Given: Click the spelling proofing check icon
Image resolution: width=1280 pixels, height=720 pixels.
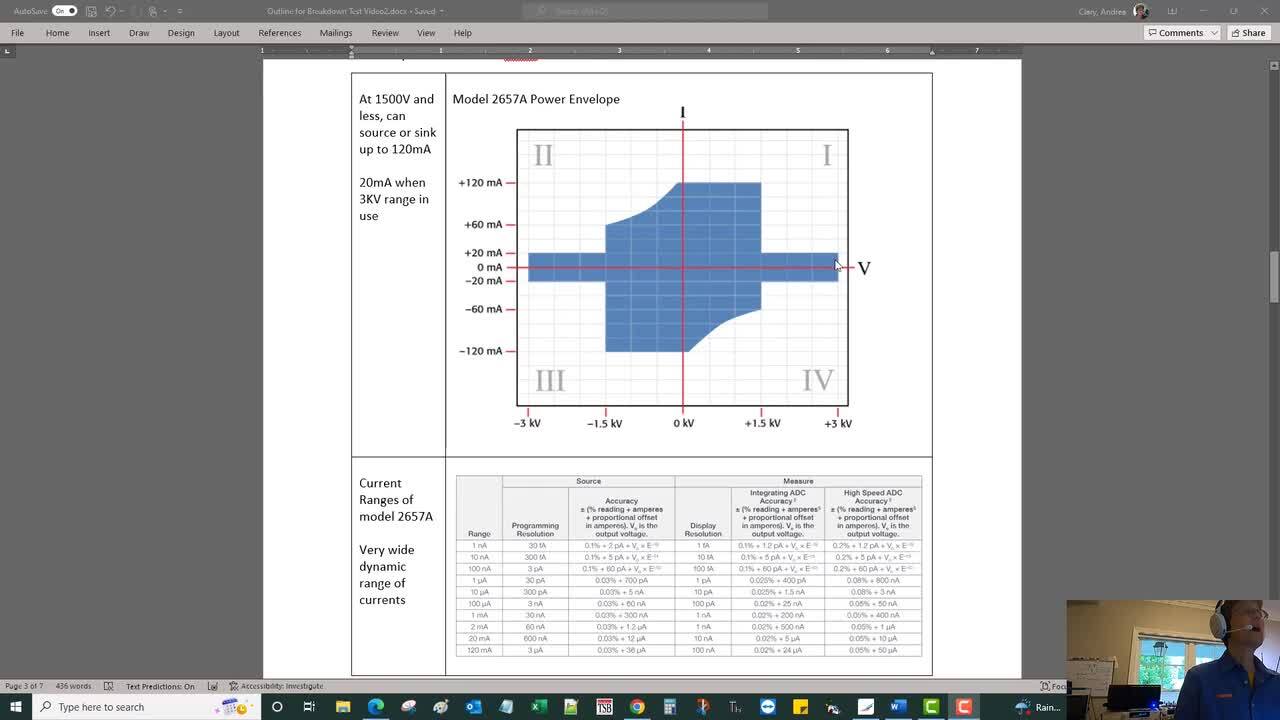Looking at the screenshot, I should tap(108, 686).
